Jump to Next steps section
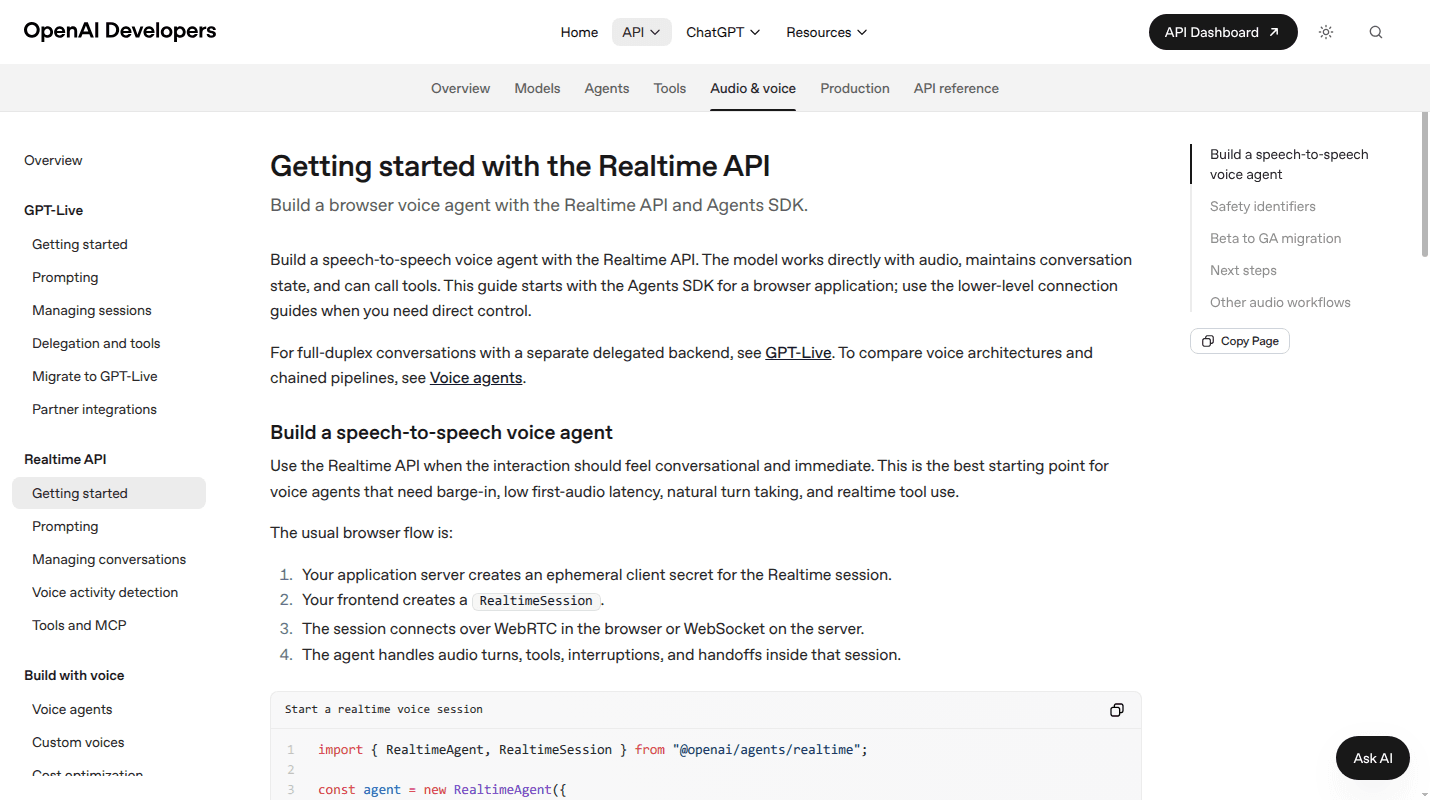The height and width of the screenshot is (800, 1440). 1243,270
